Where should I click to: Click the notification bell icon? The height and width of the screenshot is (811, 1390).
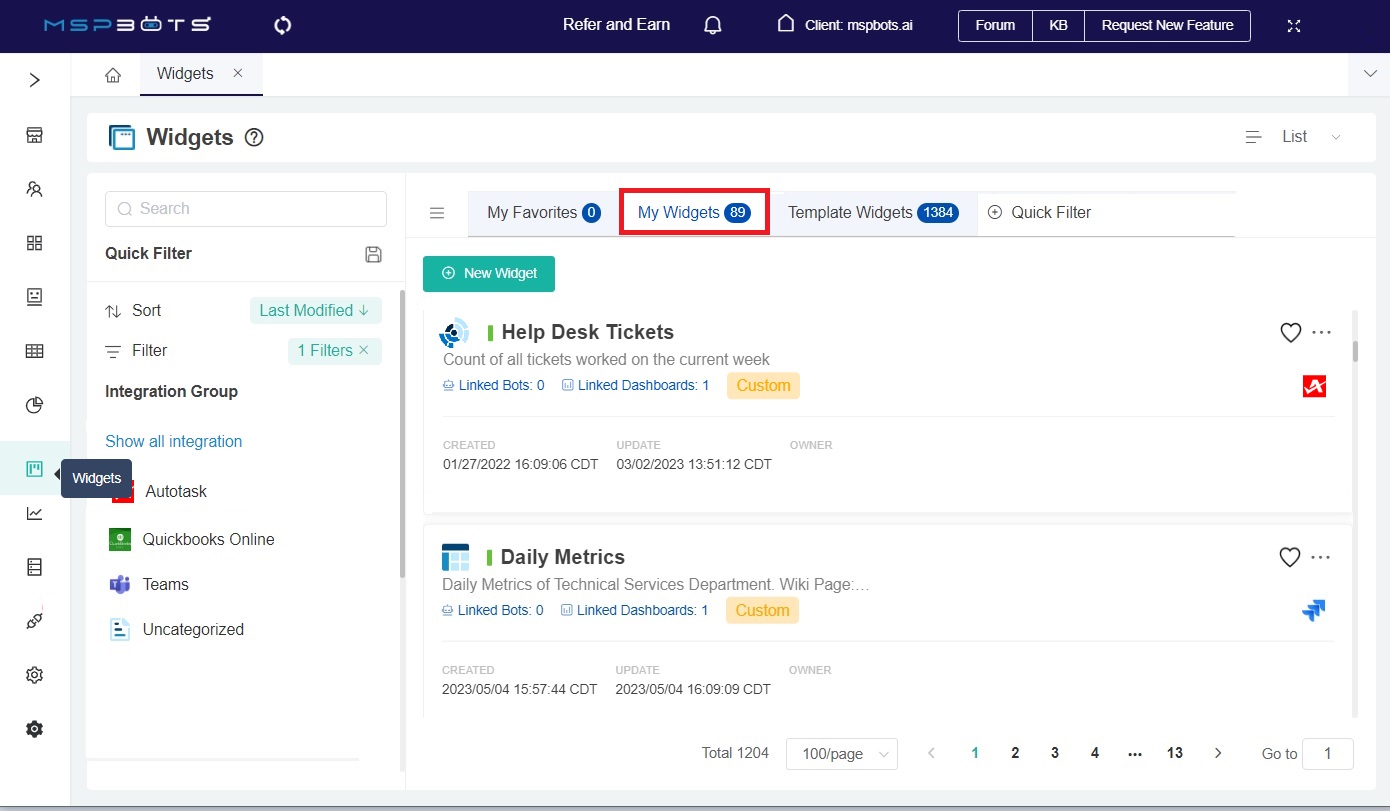pos(713,25)
